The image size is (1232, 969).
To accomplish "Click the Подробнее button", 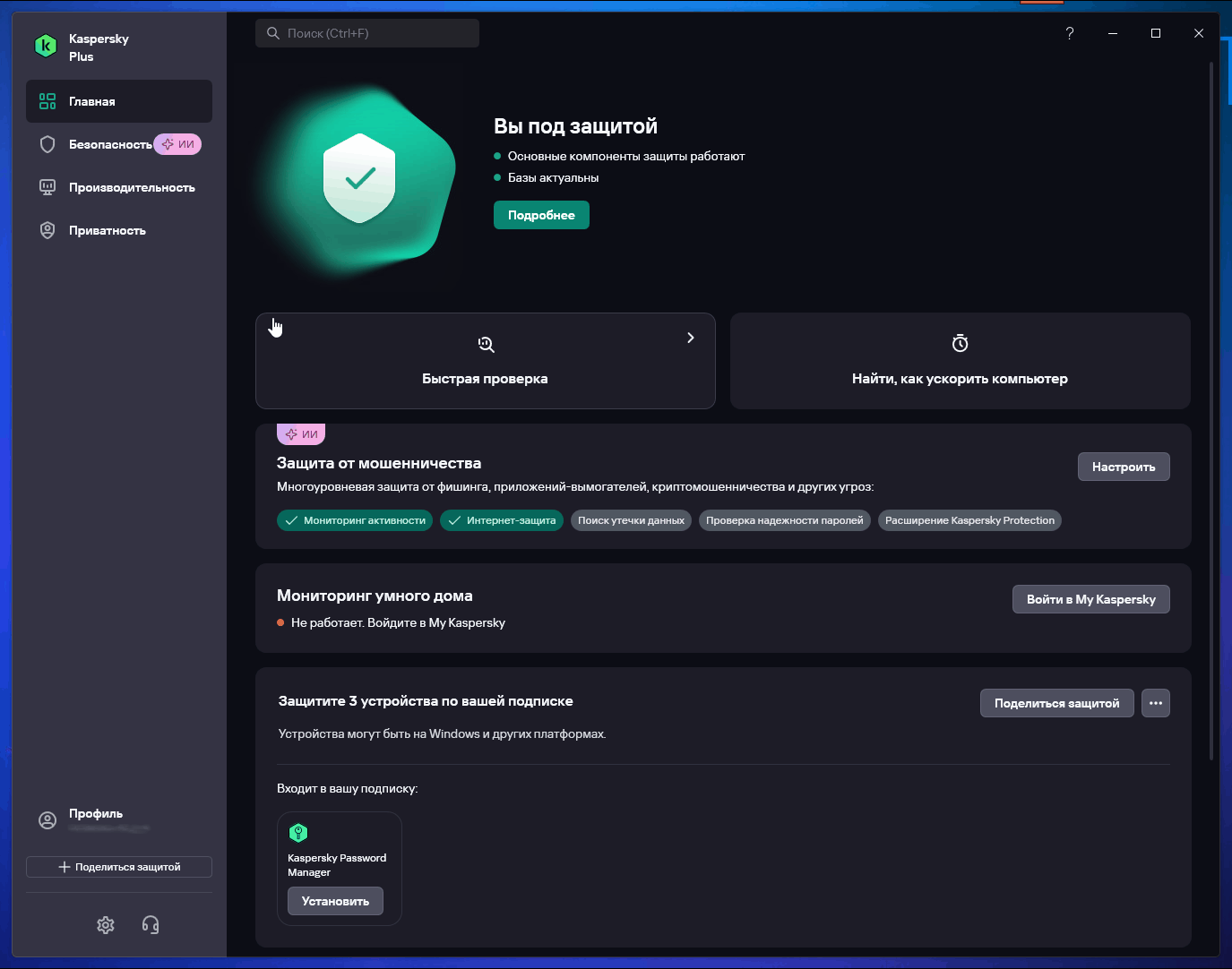I will pos(541,215).
